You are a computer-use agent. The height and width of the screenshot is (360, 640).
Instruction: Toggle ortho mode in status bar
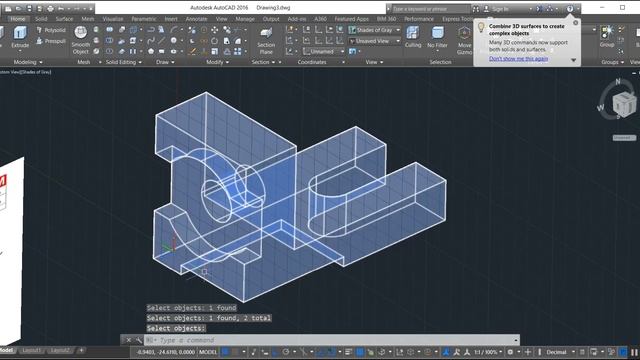(x=275, y=351)
